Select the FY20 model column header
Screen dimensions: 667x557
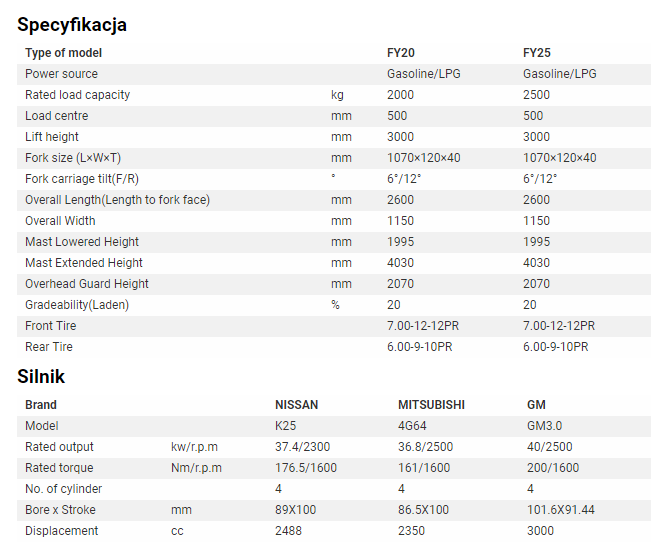[x=401, y=53]
